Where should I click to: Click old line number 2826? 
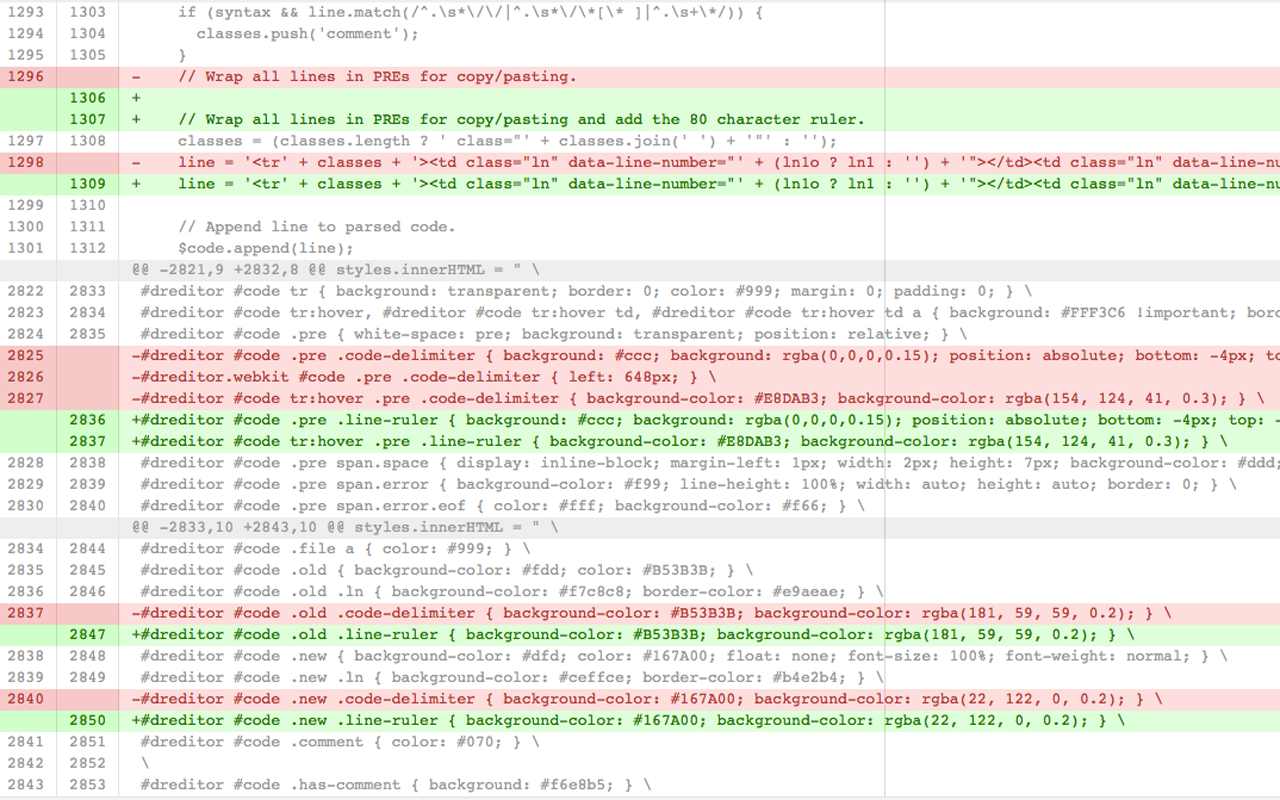[26, 377]
